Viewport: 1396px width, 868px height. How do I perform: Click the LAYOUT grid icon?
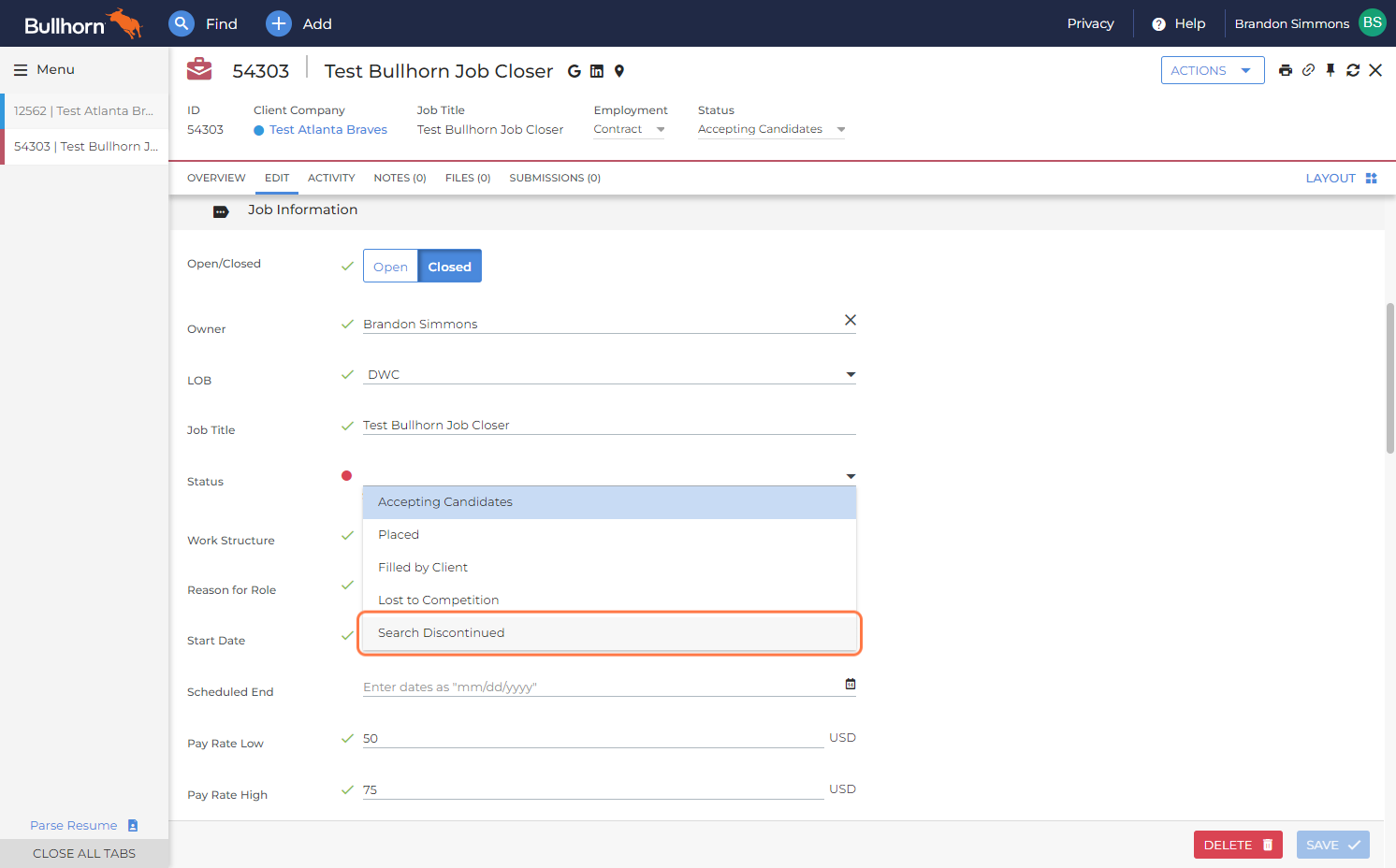click(x=1372, y=178)
